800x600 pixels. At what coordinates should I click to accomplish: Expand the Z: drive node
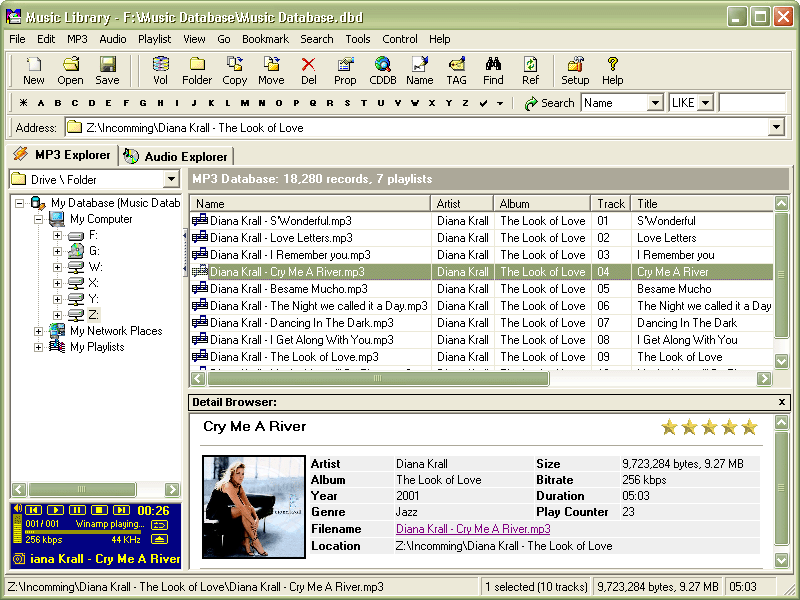(x=57, y=315)
